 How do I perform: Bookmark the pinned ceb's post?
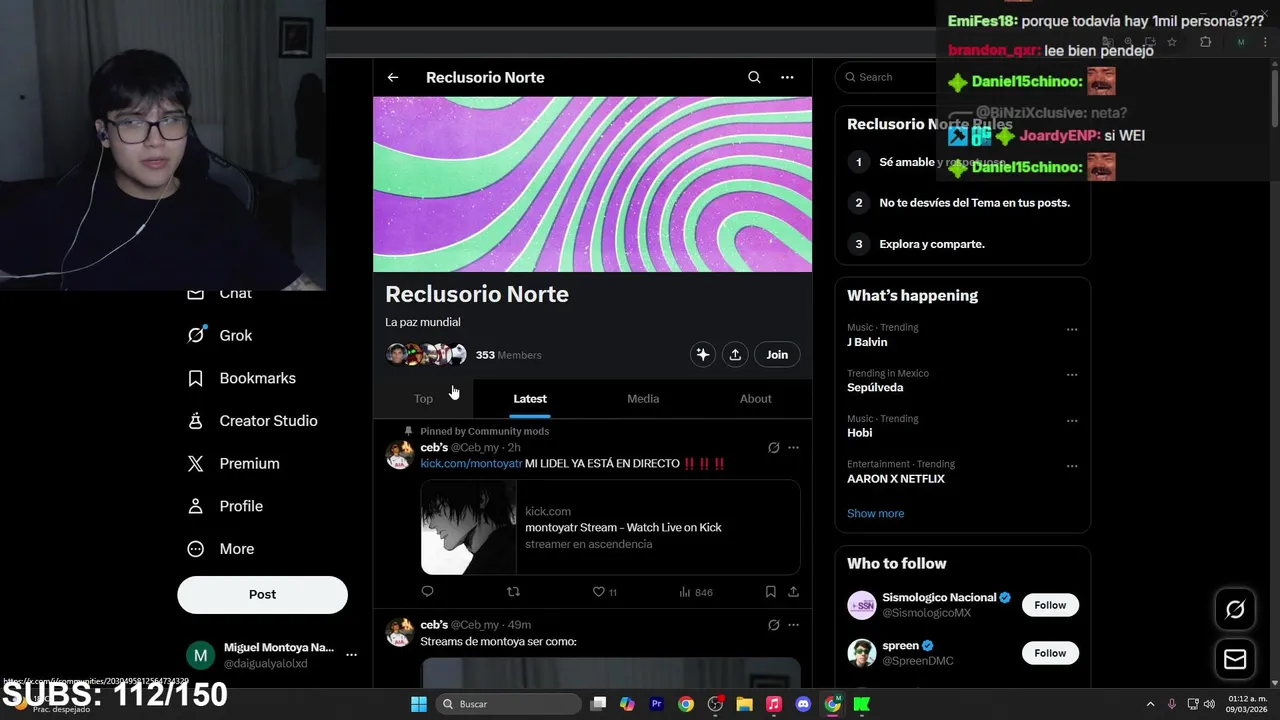pos(770,592)
